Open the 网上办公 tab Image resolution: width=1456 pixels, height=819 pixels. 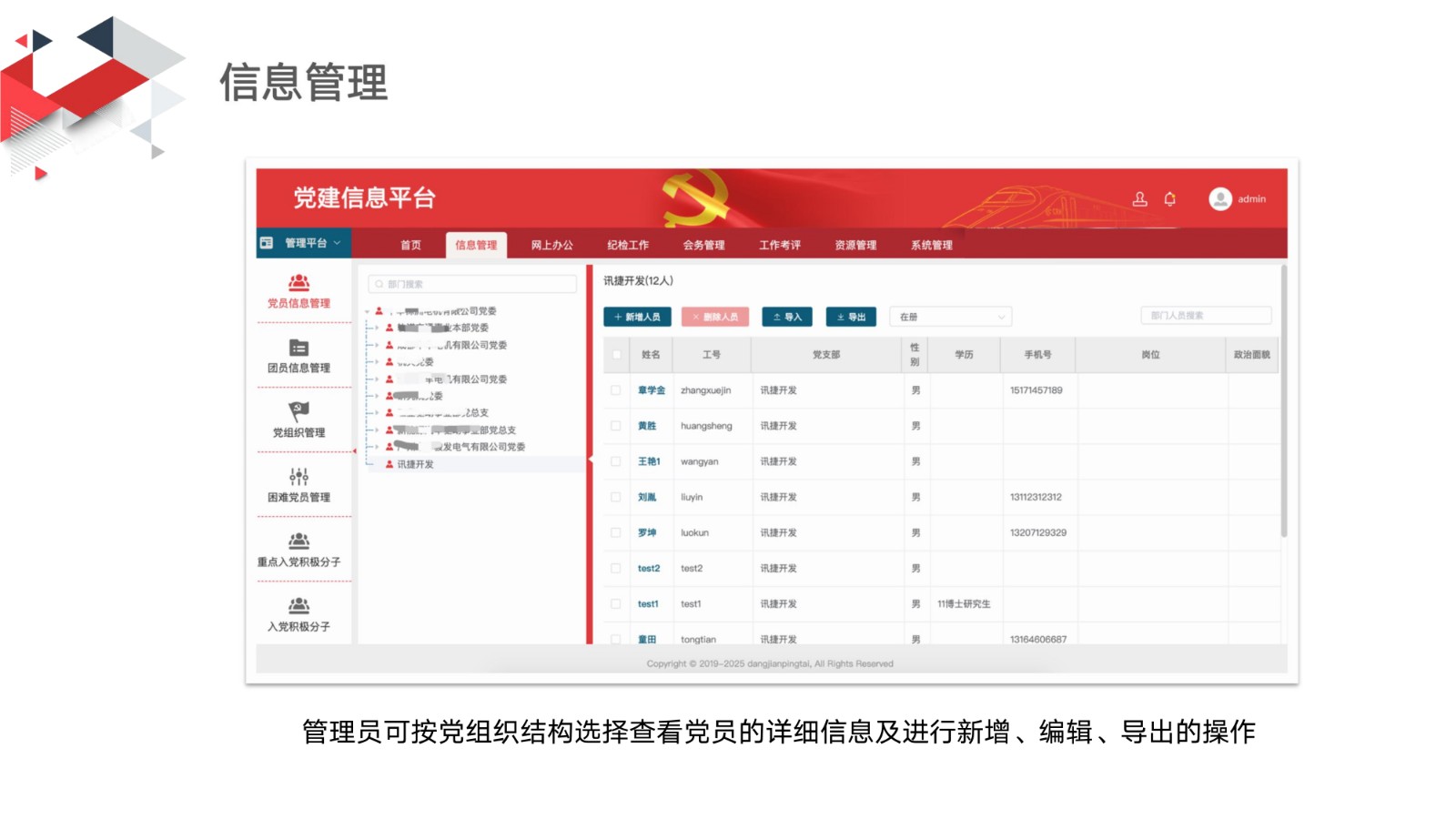pyautogui.click(x=552, y=245)
